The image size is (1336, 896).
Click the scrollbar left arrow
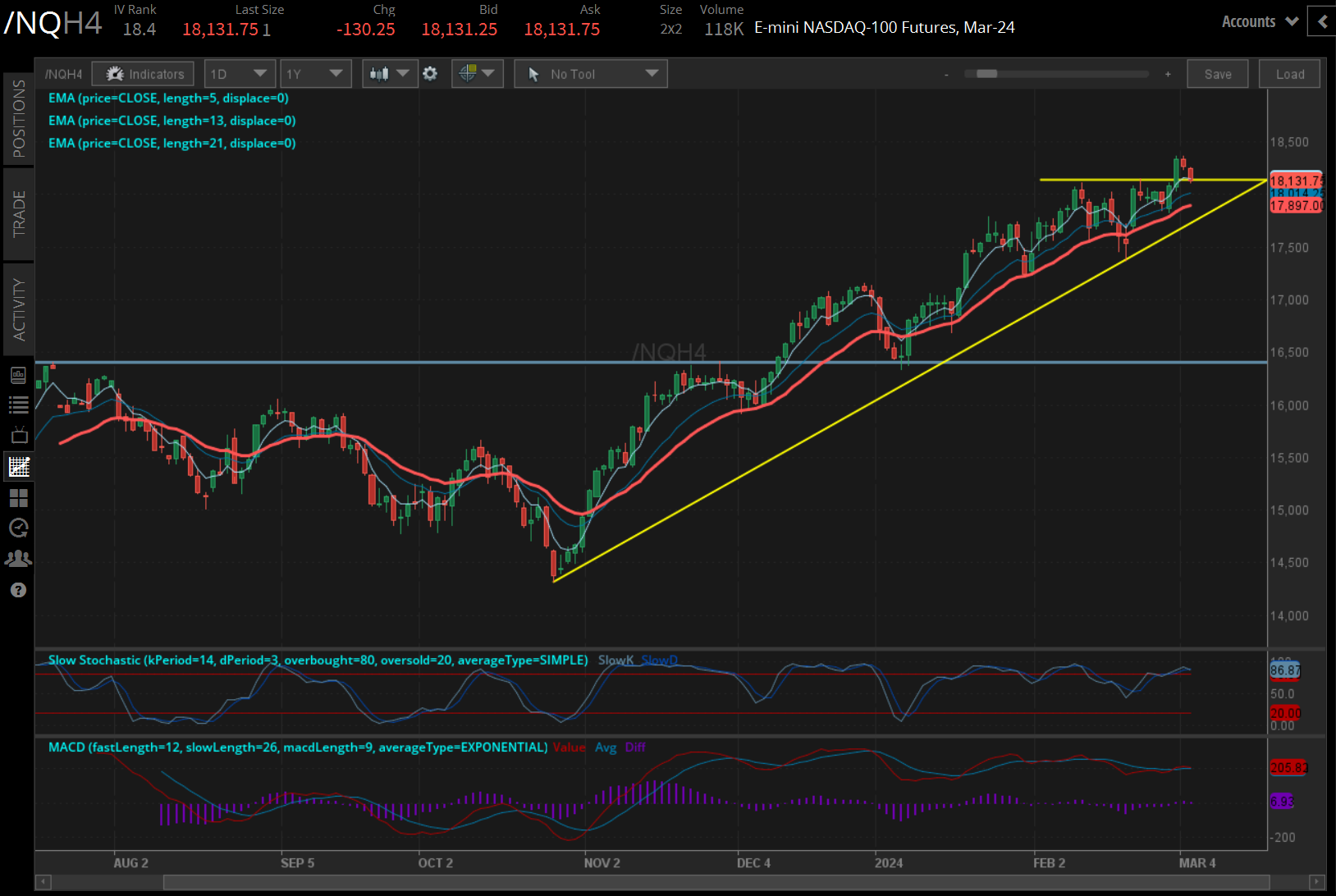pyautogui.click(x=43, y=882)
